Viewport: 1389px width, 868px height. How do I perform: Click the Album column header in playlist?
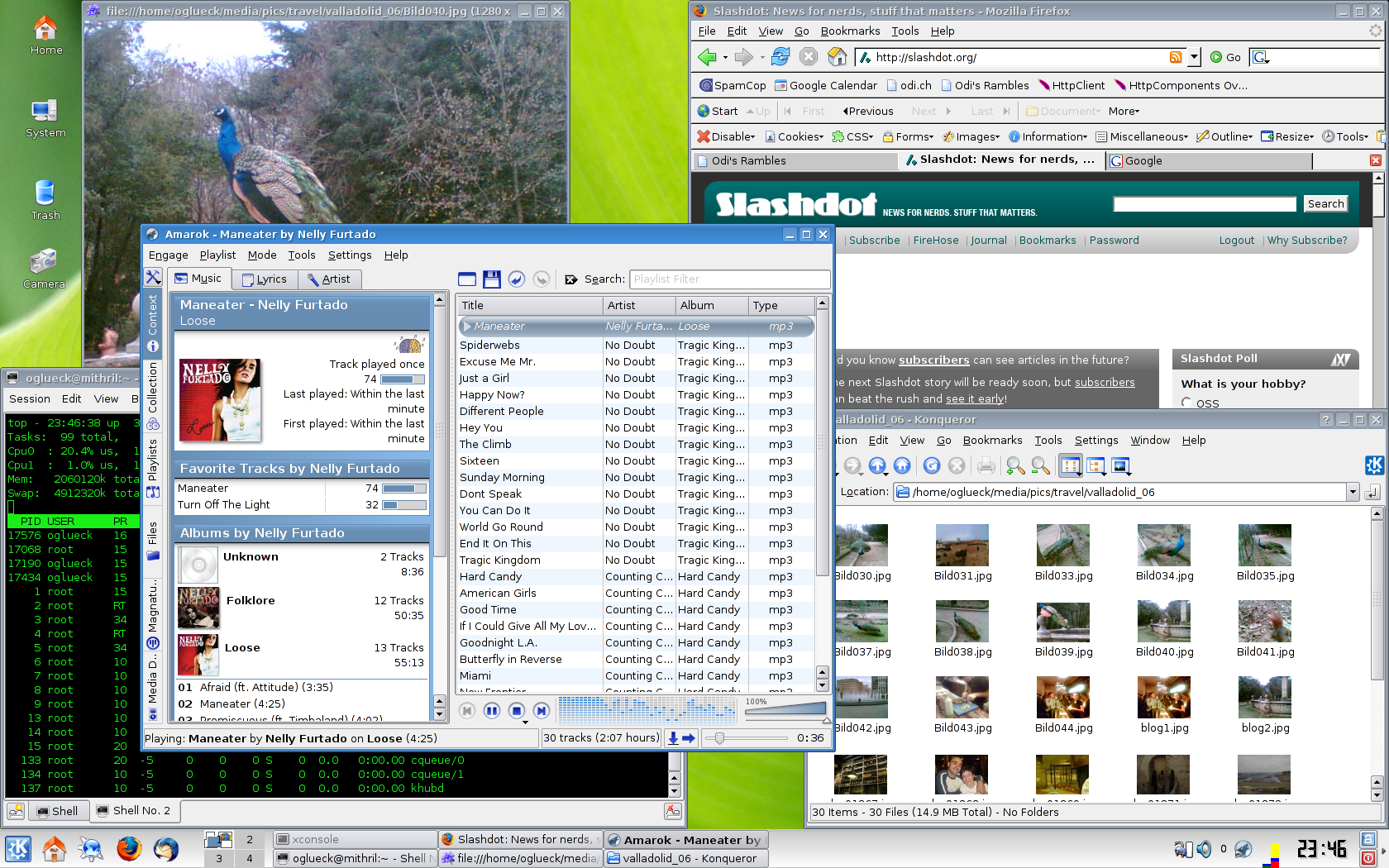point(711,305)
